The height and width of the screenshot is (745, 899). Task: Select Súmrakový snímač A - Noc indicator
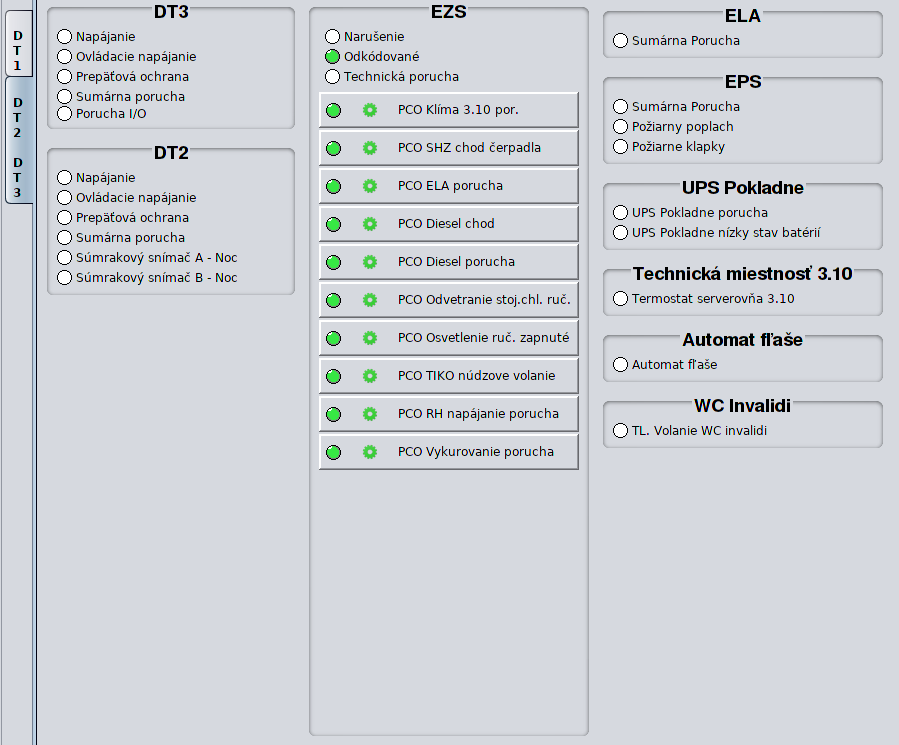65,258
